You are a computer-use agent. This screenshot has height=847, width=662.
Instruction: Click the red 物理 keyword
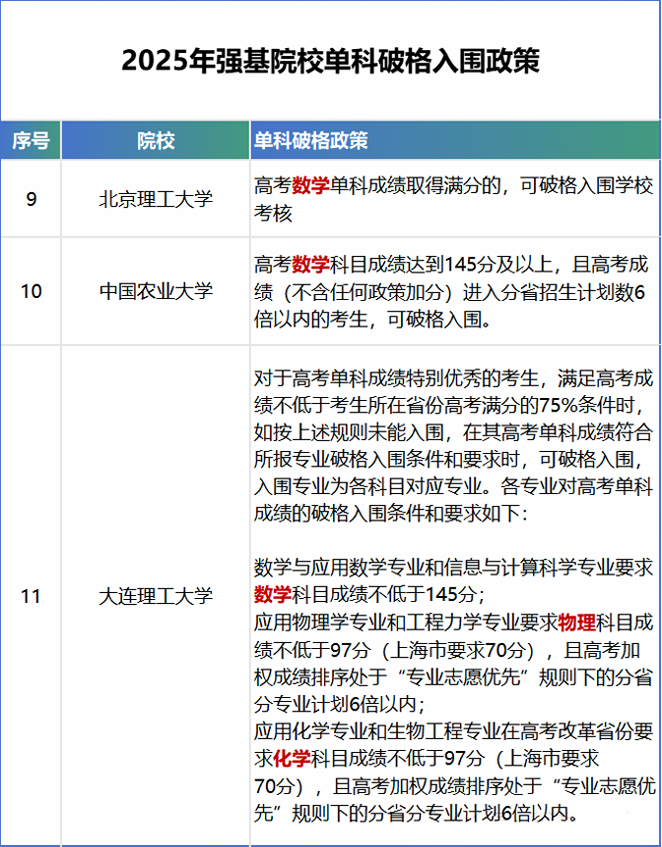tap(577, 622)
